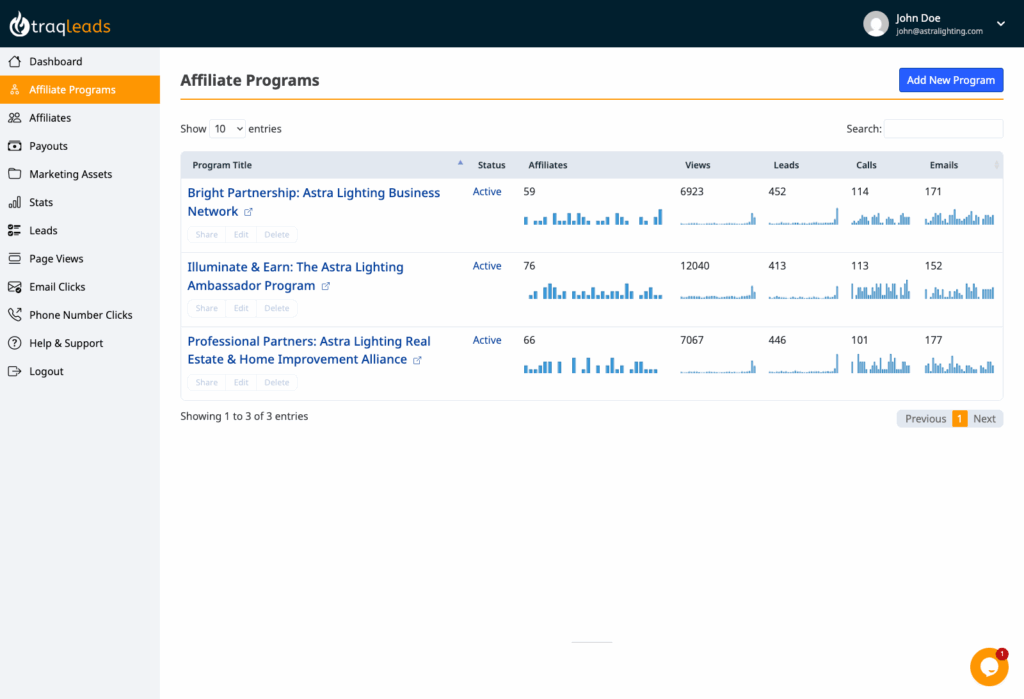Toggle the Program Title sort order

[x=222, y=164]
